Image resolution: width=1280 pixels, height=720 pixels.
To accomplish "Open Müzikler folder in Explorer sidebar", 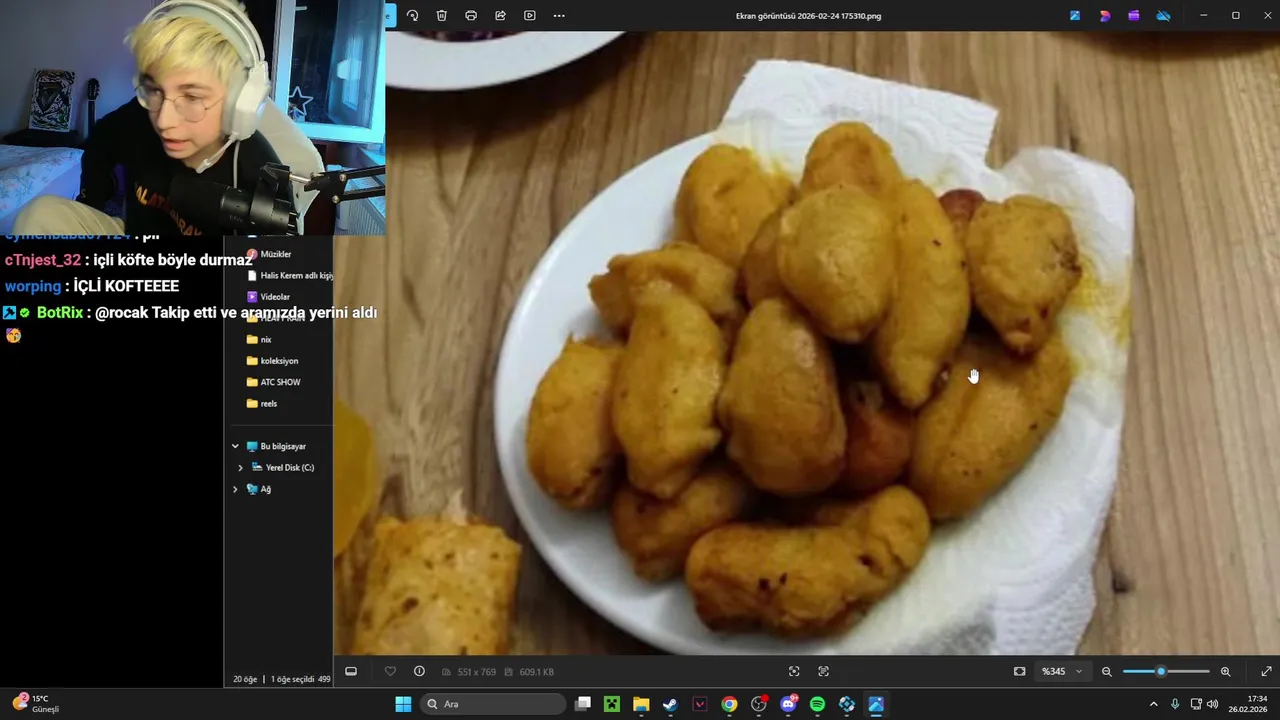I will (x=269, y=254).
